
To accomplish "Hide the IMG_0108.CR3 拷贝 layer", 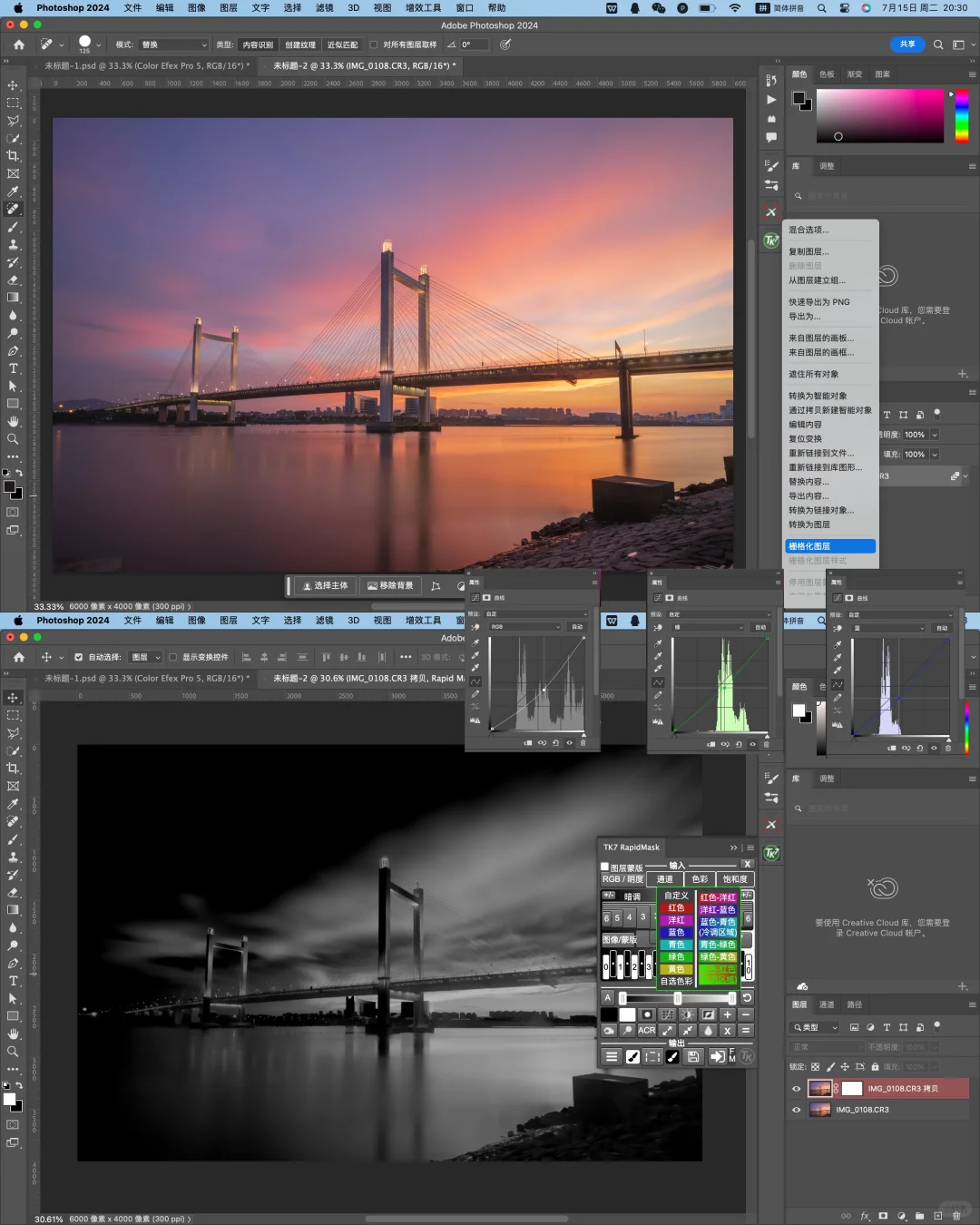I will click(797, 1089).
